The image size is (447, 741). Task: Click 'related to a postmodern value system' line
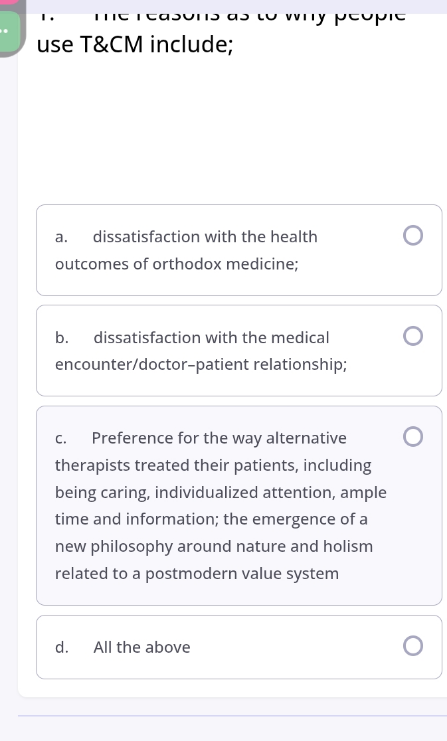click(x=197, y=573)
